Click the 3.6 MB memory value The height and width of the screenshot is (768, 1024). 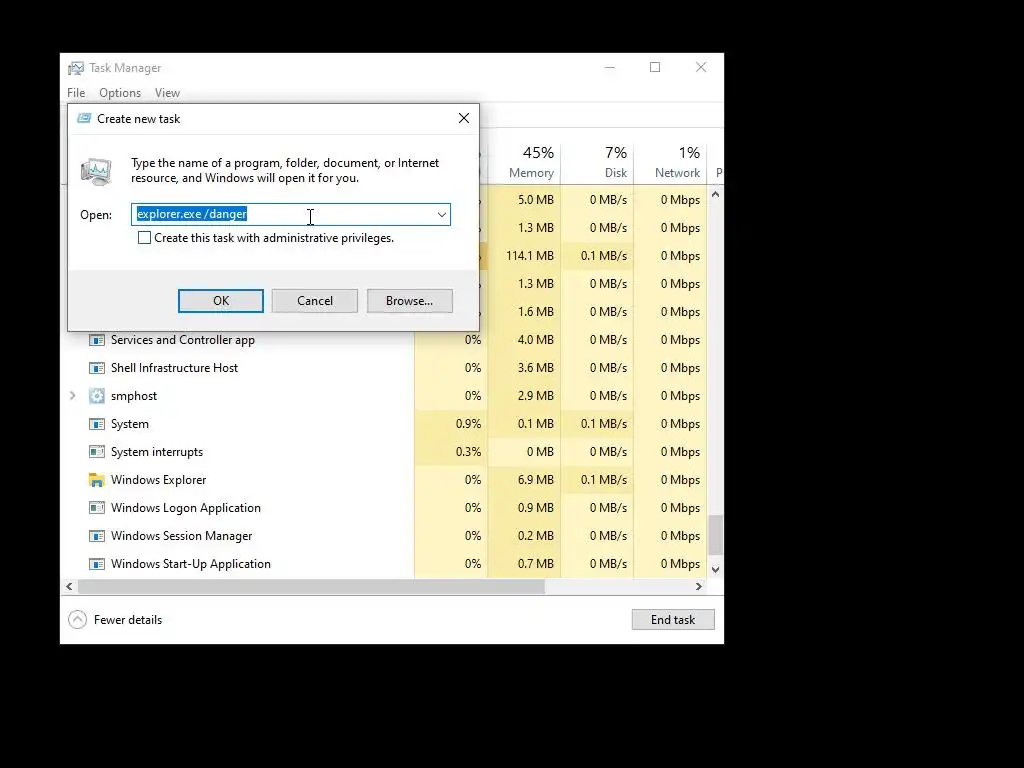tap(536, 368)
